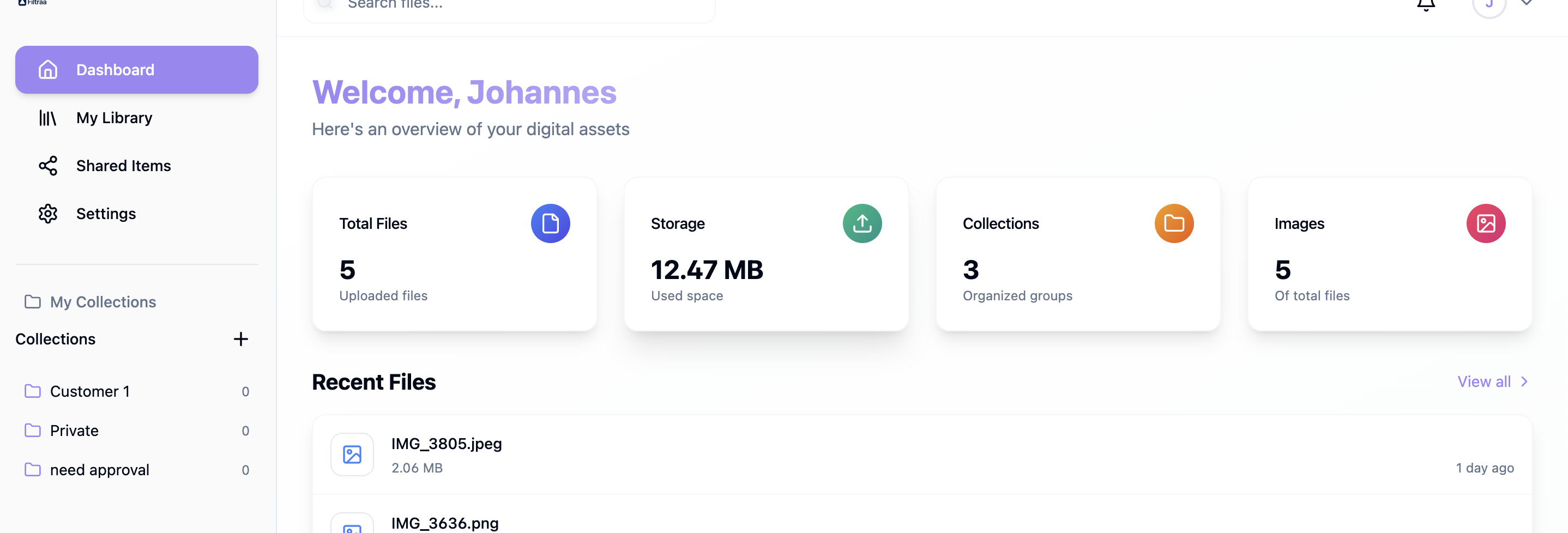Click the Images card title
The image size is (1568, 533).
pyautogui.click(x=1299, y=224)
